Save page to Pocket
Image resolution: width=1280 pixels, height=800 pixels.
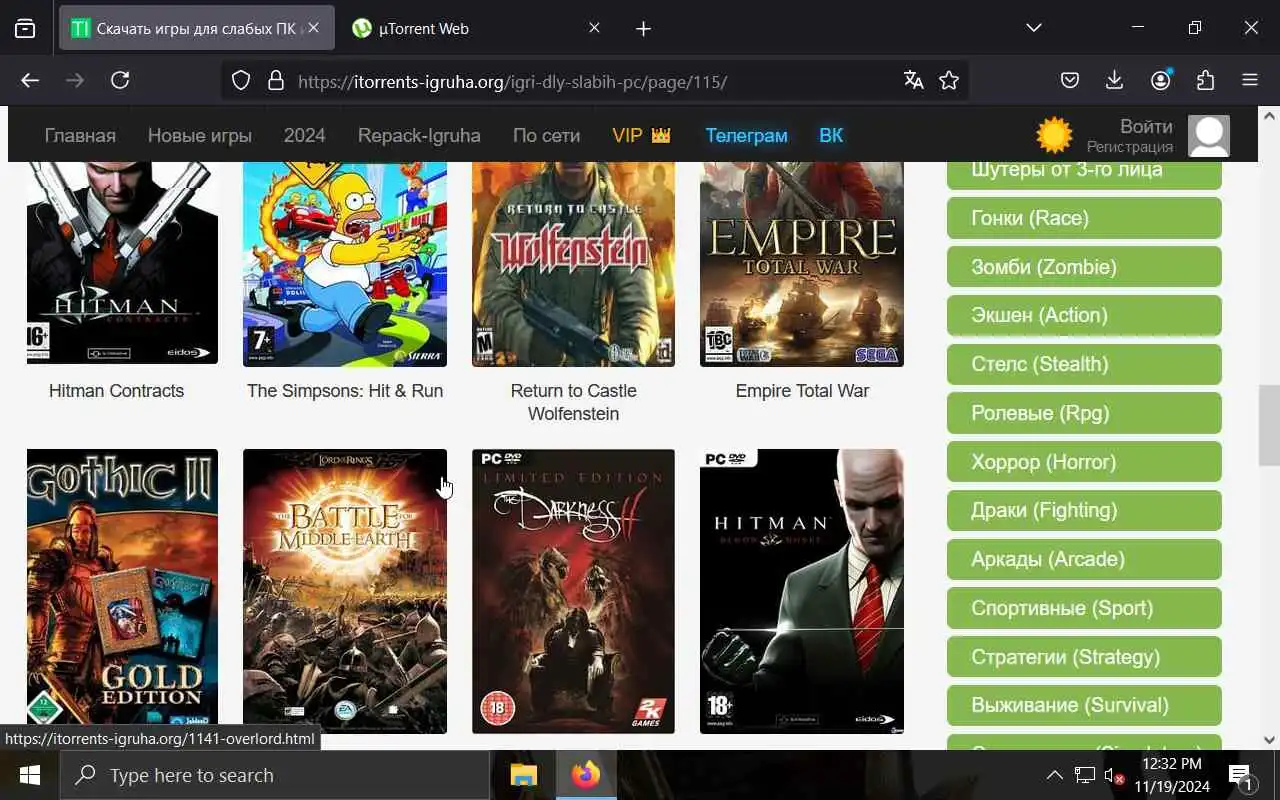point(1069,81)
